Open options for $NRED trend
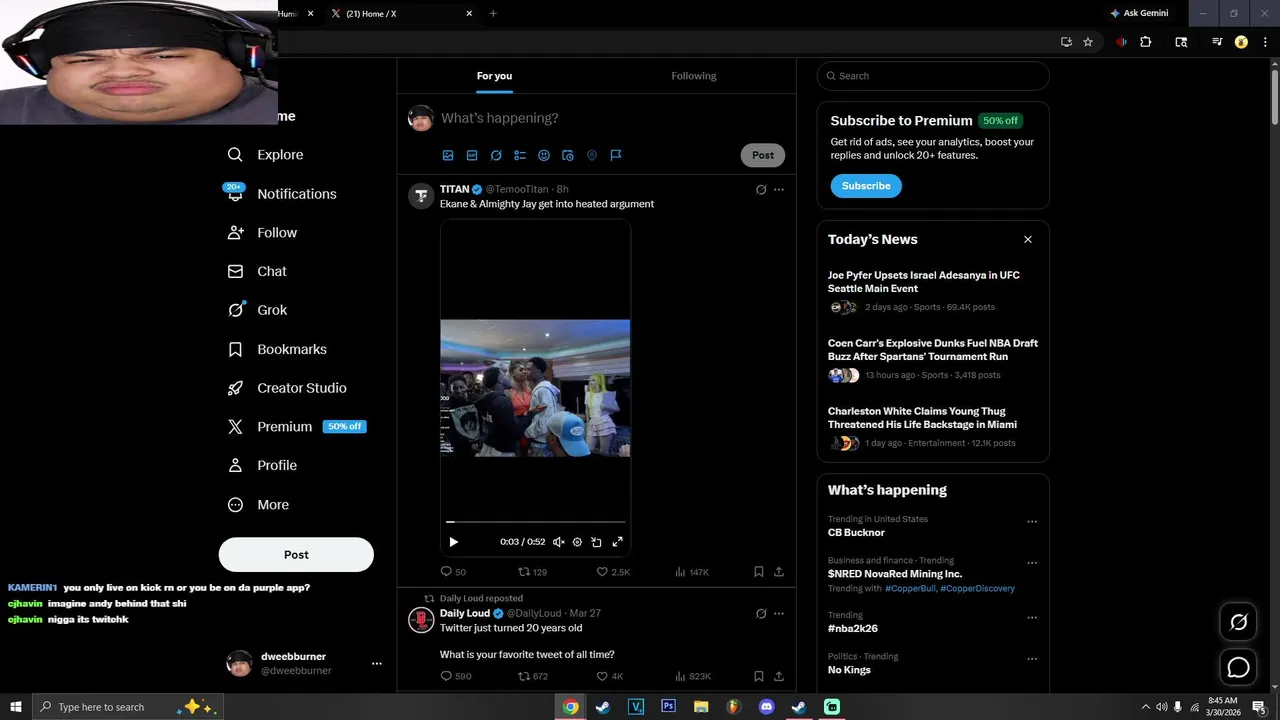Viewport: 1280px width, 720px height. [x=1032, y=563]
